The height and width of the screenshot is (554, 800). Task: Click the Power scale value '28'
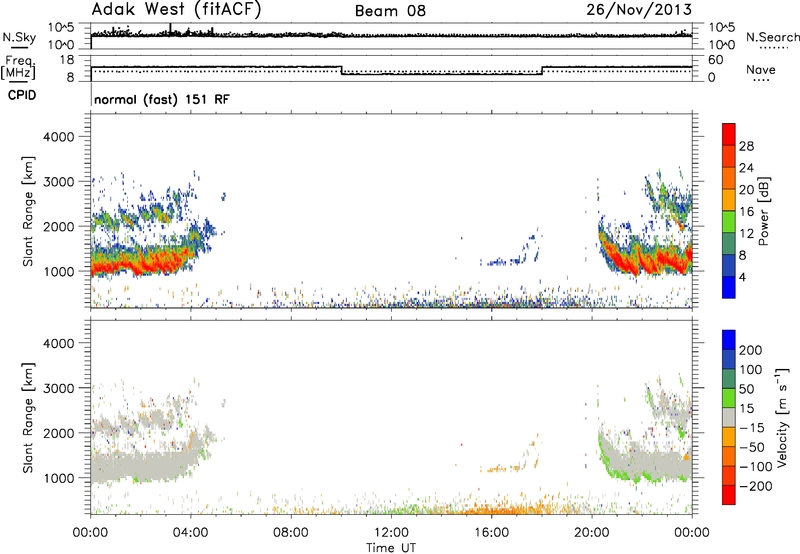click(x=746, y=146)
